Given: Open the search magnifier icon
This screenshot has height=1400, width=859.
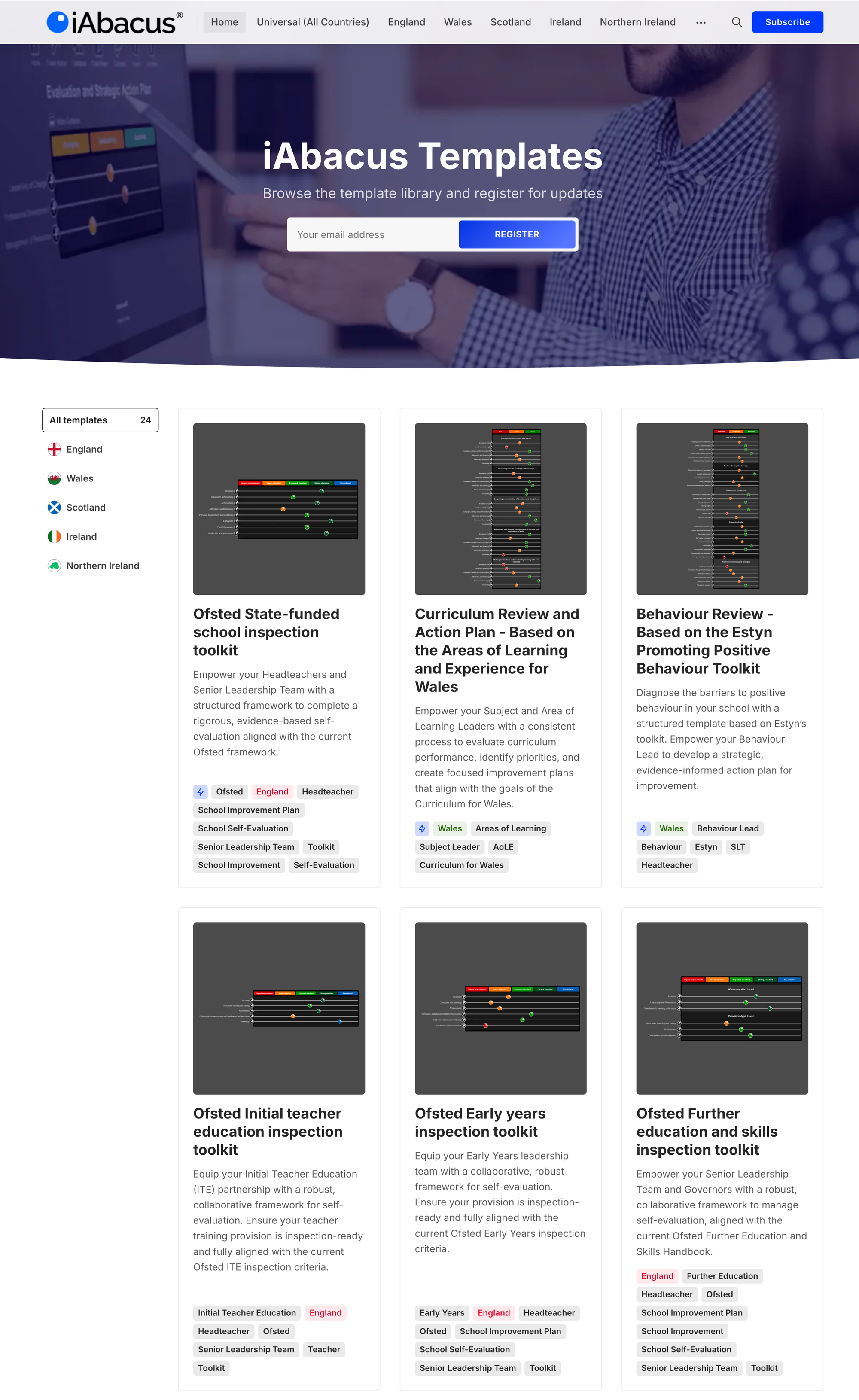Looking at the screenshot, I should tap(736, 22).
